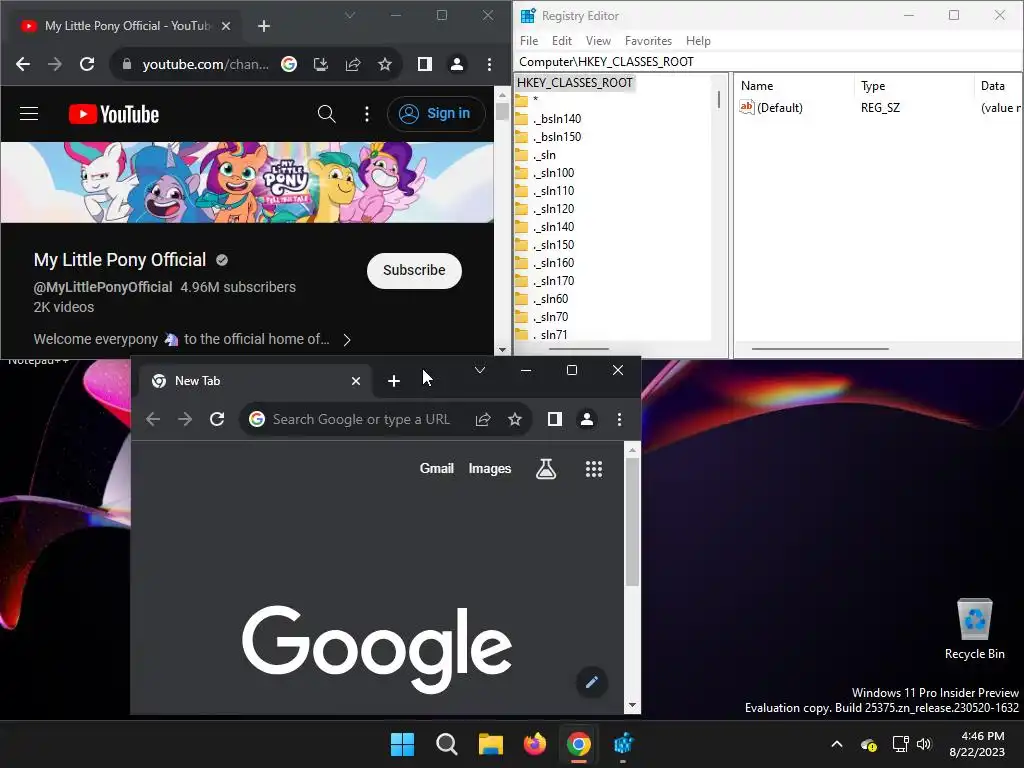Click Google icon in YouTube window address bar
The image size is (1024, 768).
289,64
